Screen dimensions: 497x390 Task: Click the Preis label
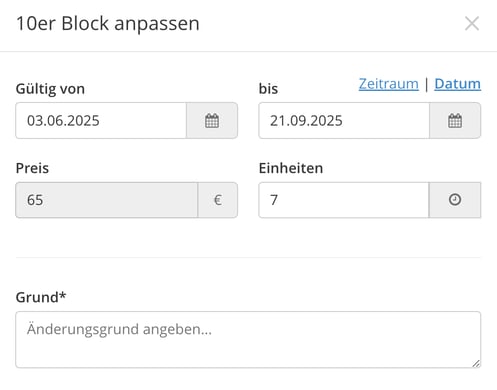coord(32,168)
